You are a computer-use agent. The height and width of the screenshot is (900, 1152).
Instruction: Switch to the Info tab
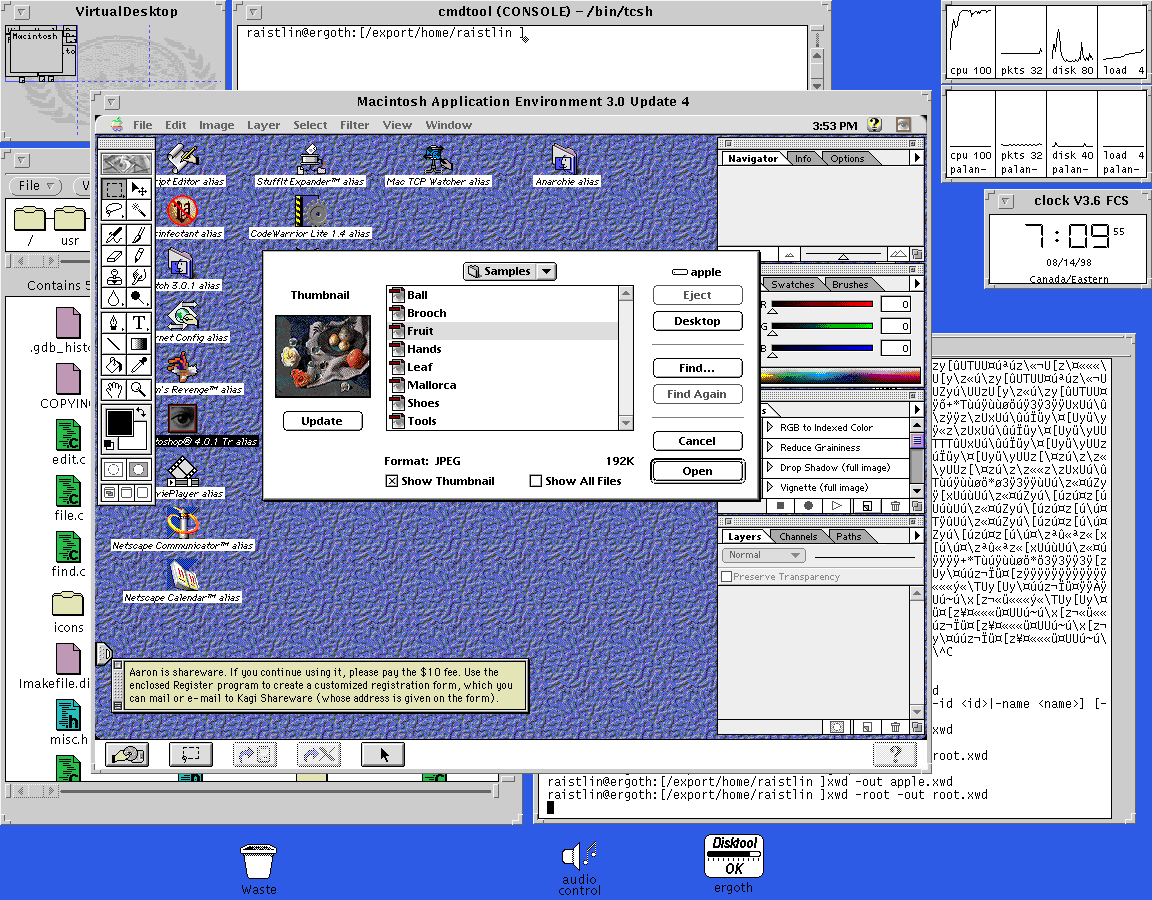[x=803, y=159]
